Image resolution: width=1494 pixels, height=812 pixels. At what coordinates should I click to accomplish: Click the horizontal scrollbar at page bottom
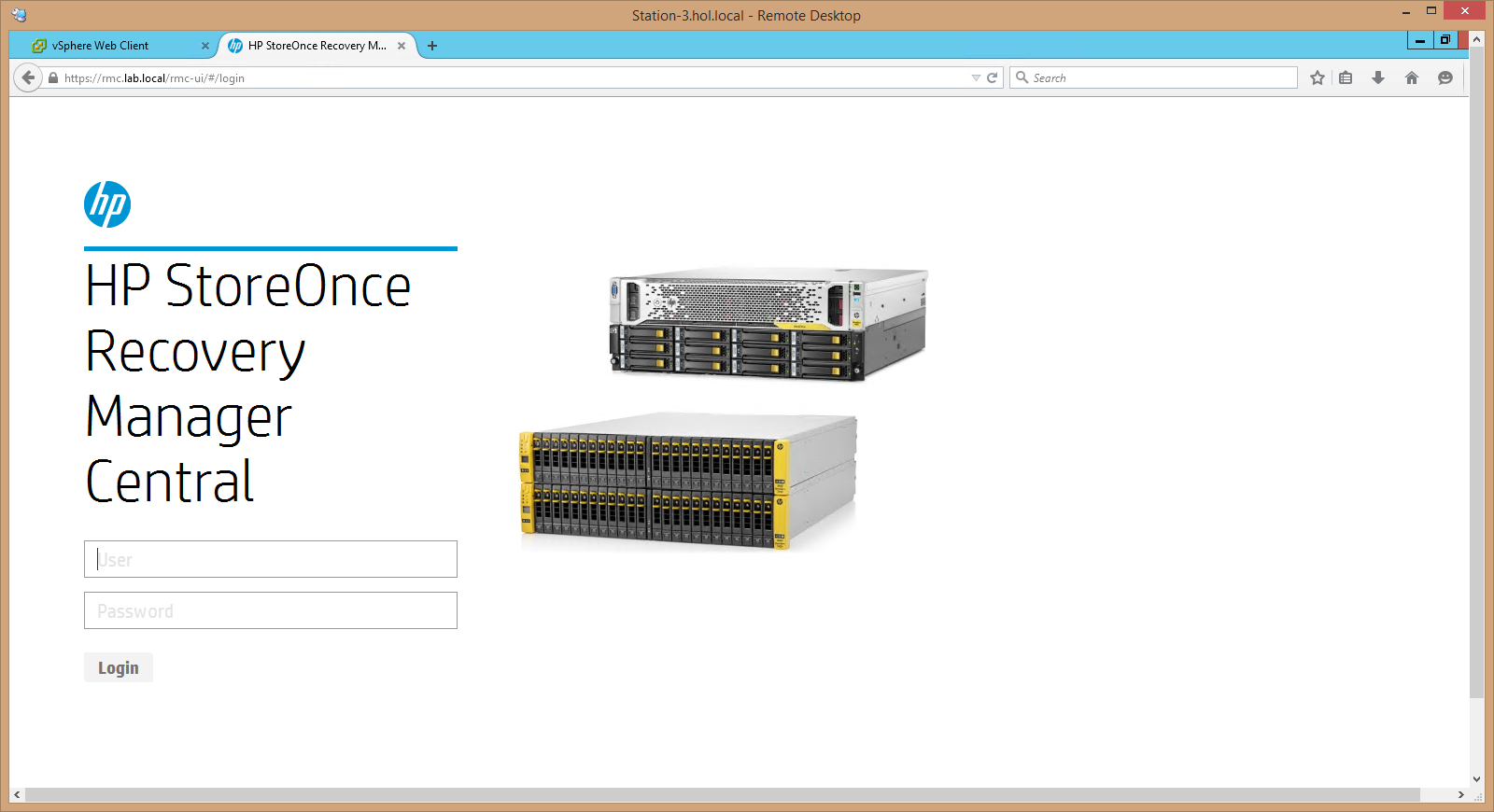723,794
